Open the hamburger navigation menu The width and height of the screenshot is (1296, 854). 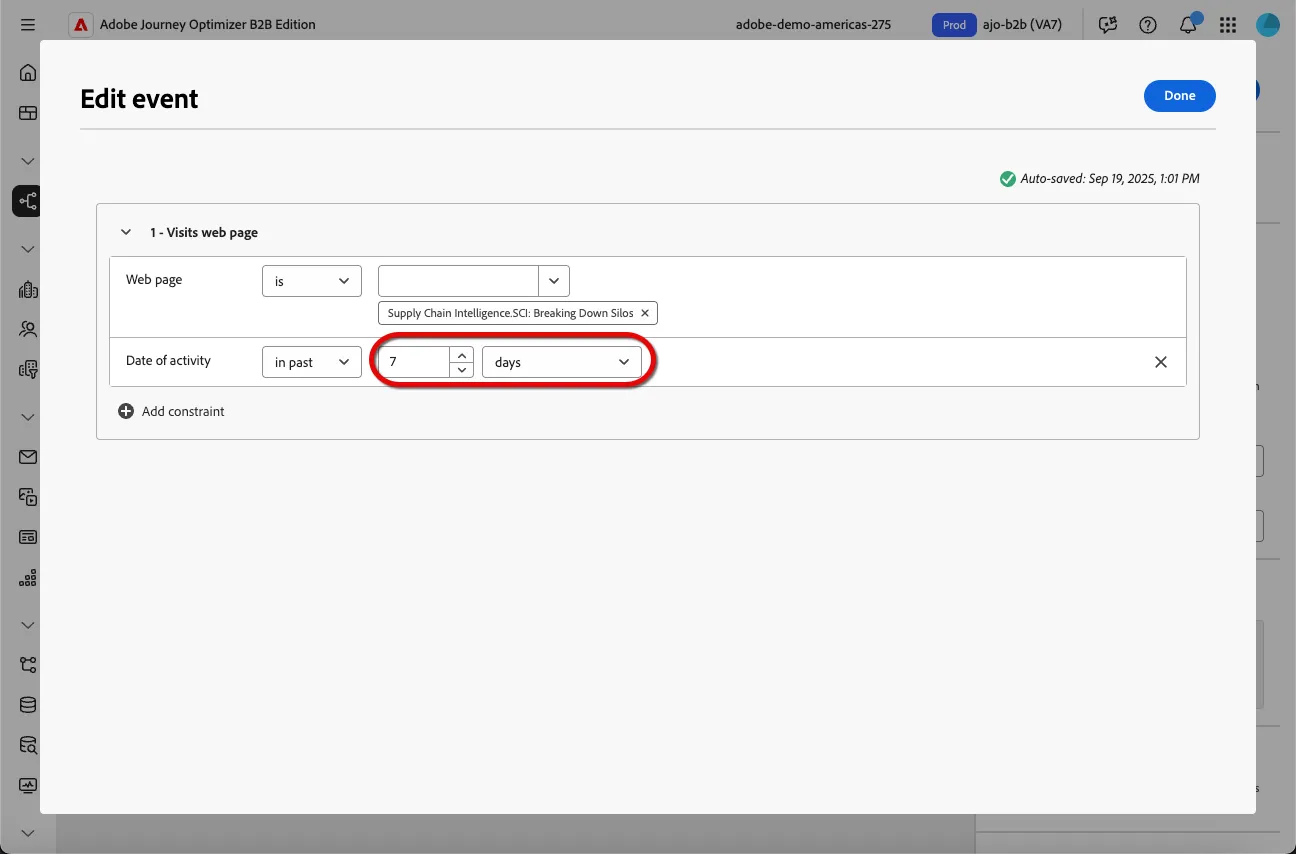[x=28, y=25]
